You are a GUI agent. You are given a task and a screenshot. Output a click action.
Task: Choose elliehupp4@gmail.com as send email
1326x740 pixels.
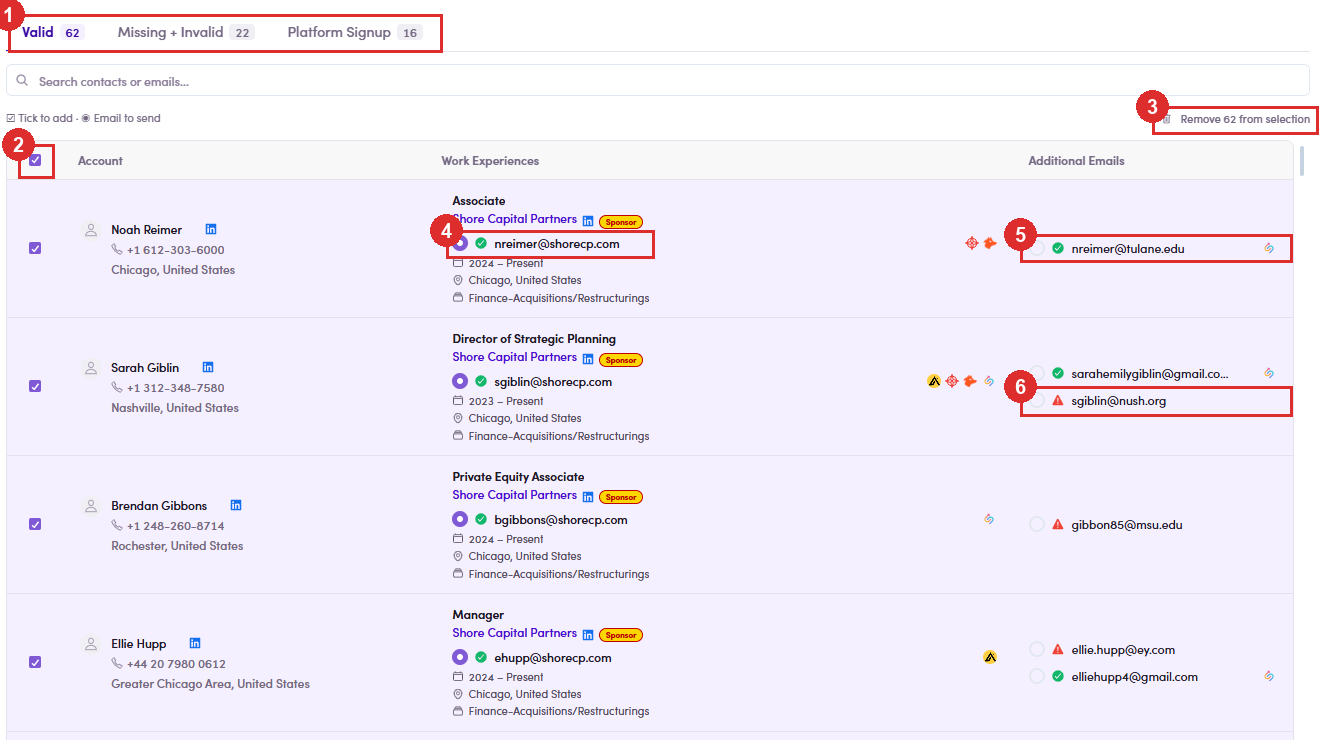[1037, 676]
